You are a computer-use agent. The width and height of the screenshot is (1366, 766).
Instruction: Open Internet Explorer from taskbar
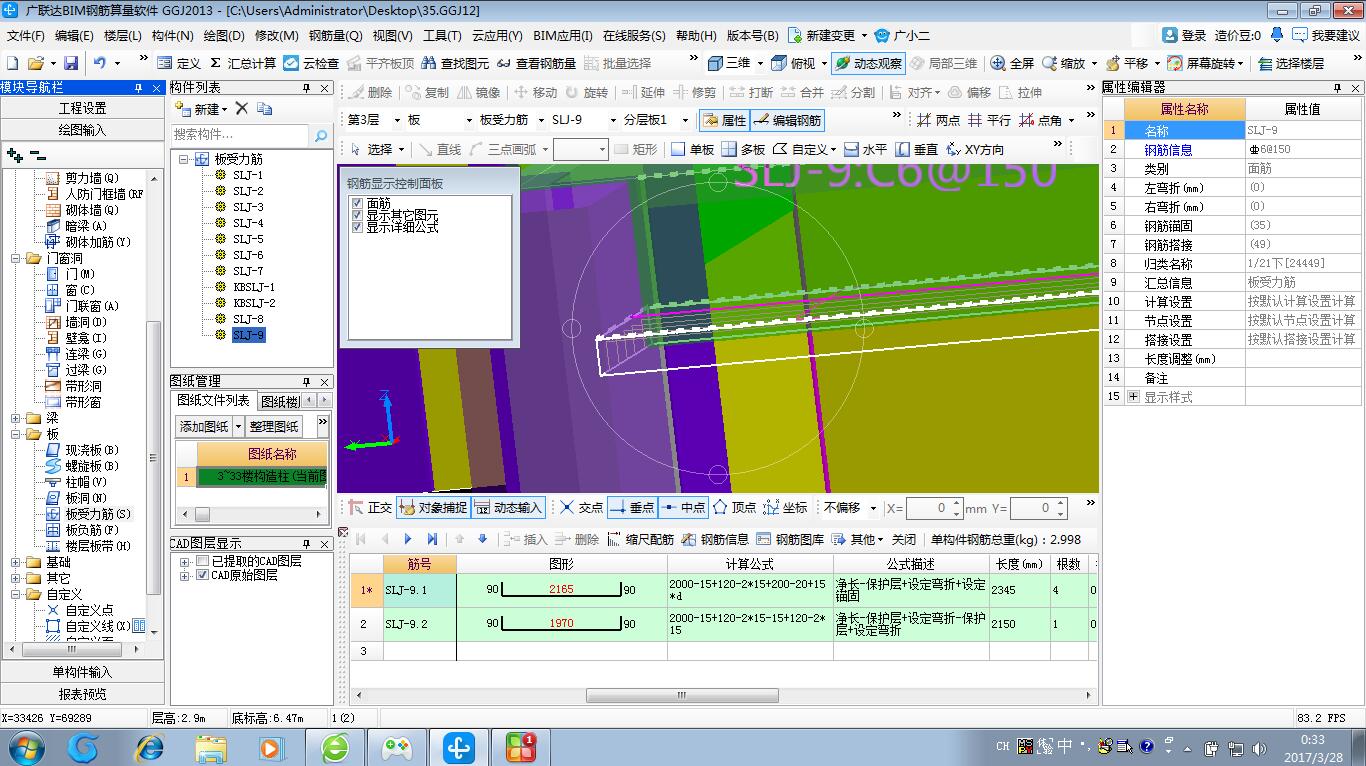(150, 747)
